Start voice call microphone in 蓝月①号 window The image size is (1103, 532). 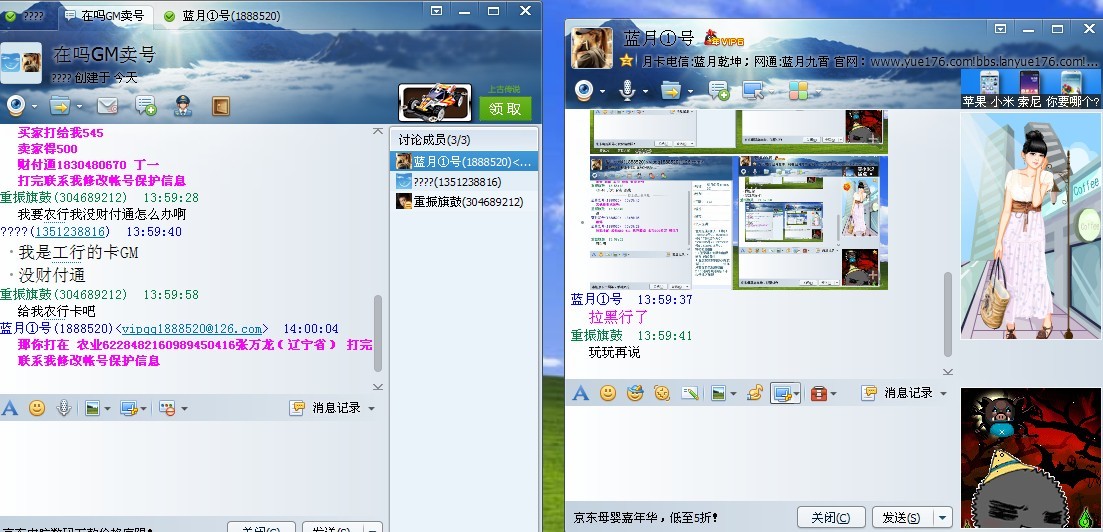click(x=627, y=90)
